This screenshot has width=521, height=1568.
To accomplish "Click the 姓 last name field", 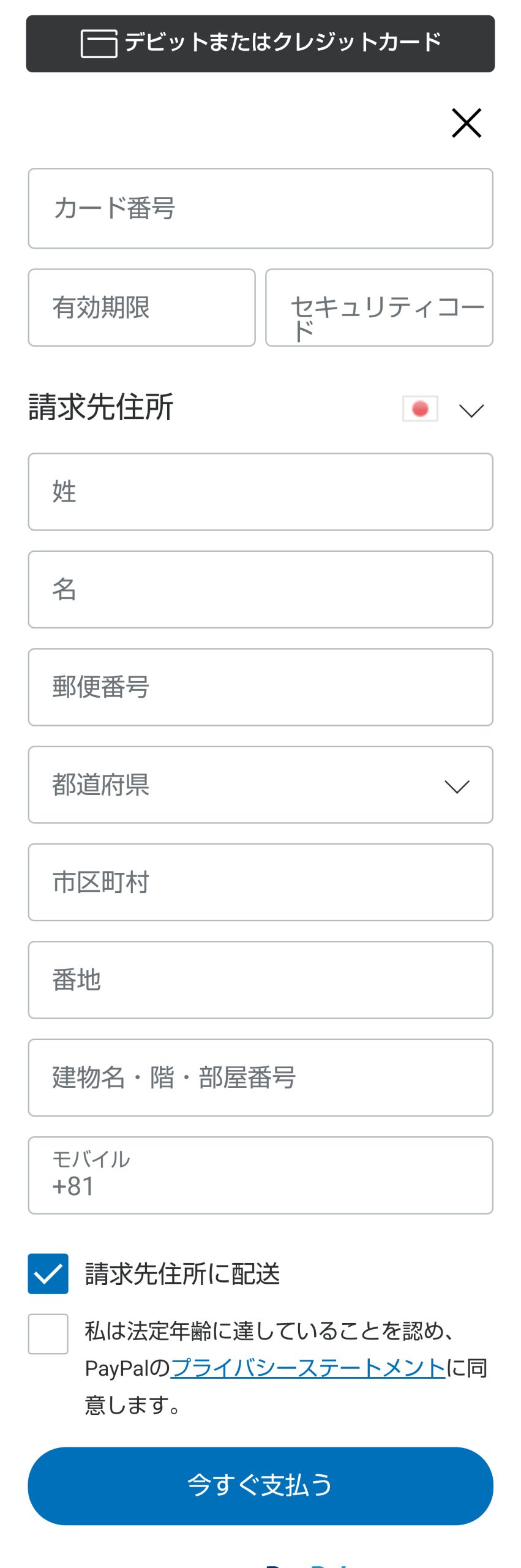I will tap(260, 492).
